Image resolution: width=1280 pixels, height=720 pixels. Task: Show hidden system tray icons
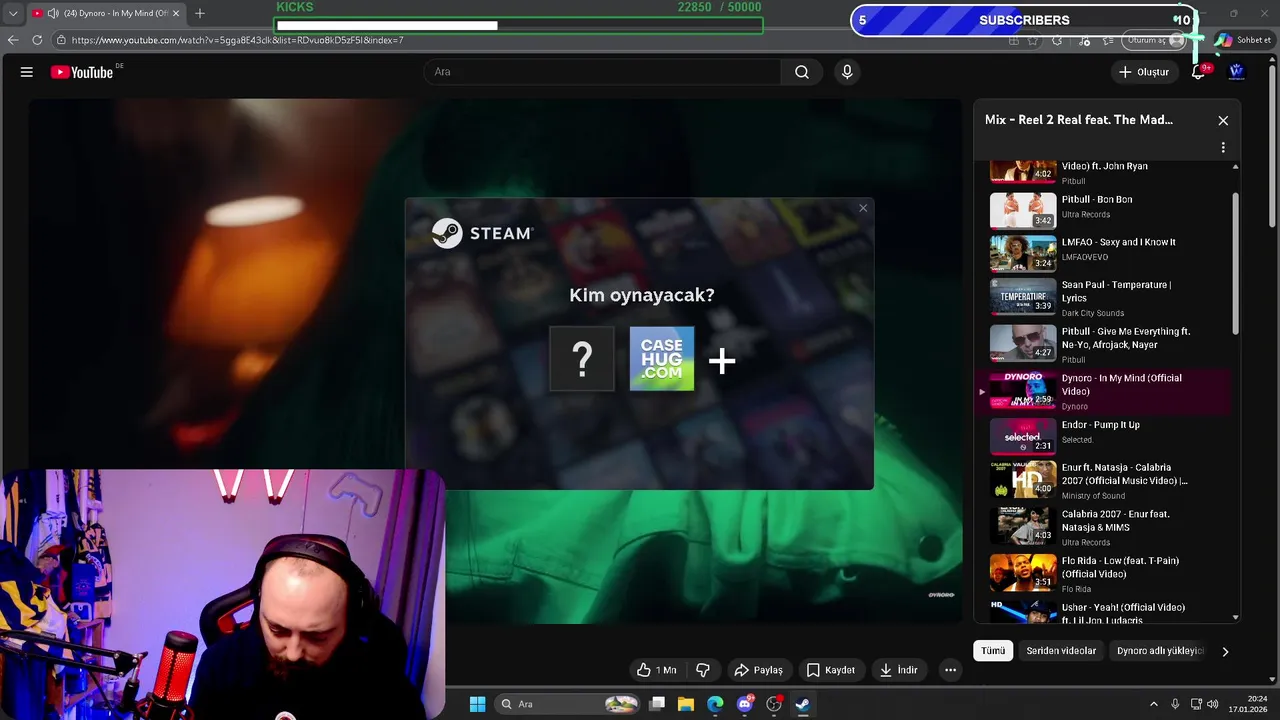(1153, 704)
